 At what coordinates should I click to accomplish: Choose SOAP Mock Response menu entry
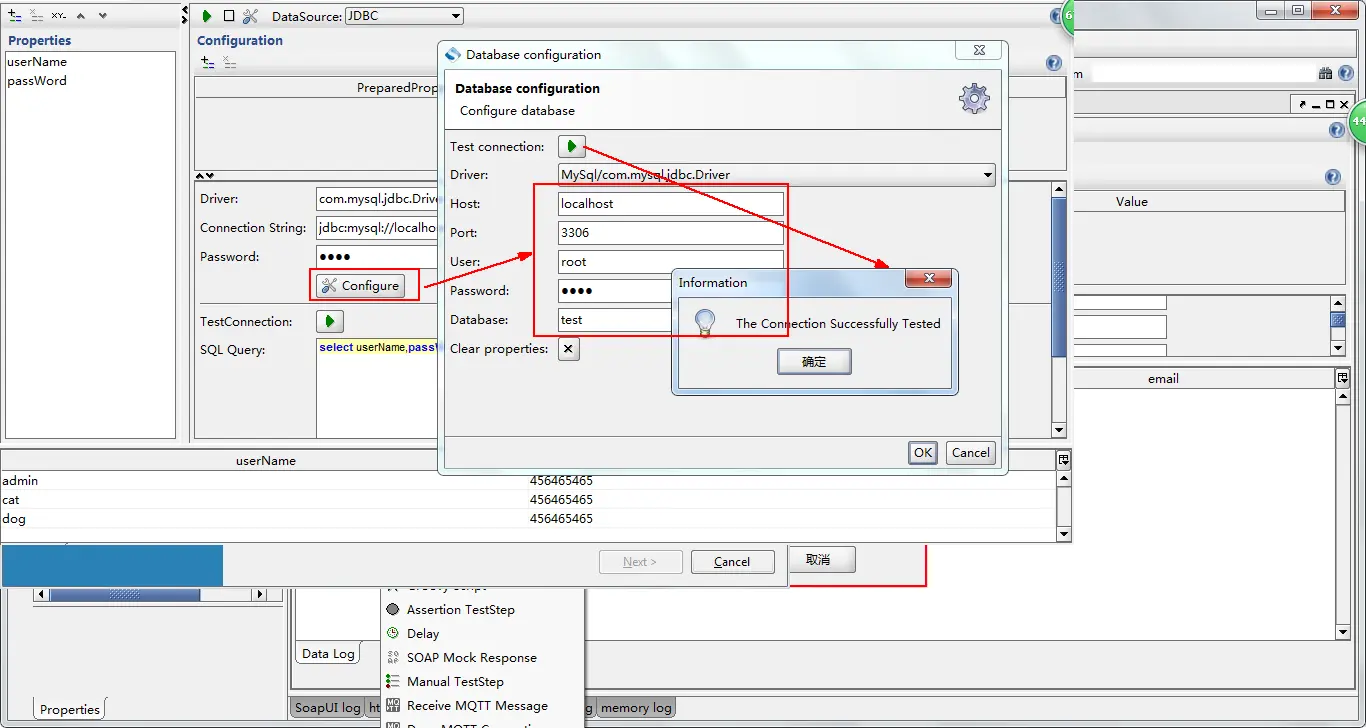[472, 657]
